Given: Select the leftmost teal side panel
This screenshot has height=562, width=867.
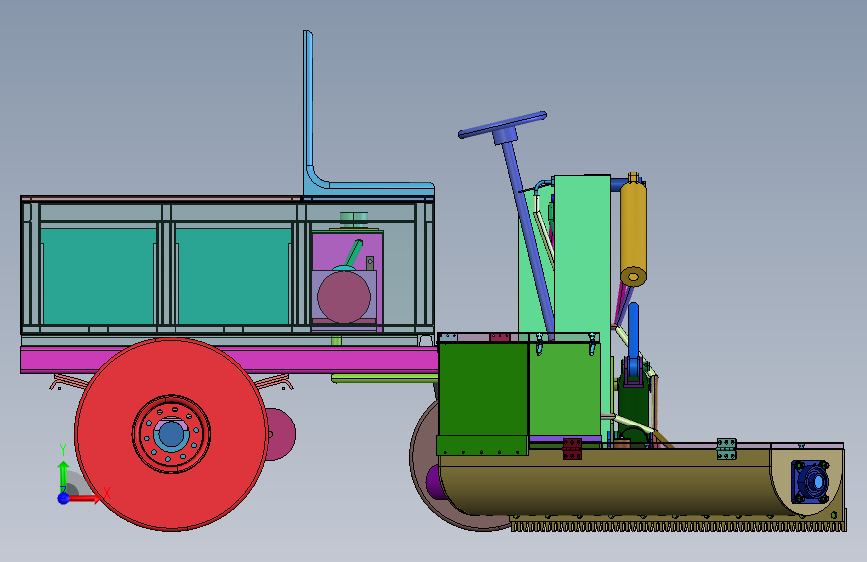Looking at the screenshot, I should (98, 276).
